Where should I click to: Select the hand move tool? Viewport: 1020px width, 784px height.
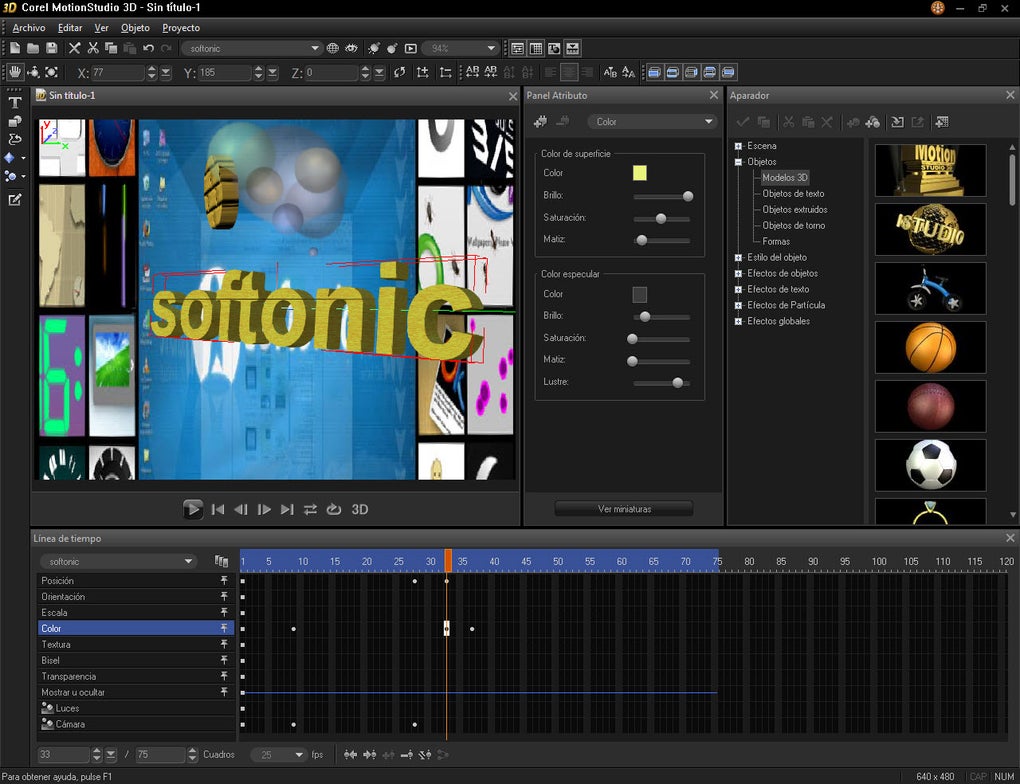pos(14,73)
